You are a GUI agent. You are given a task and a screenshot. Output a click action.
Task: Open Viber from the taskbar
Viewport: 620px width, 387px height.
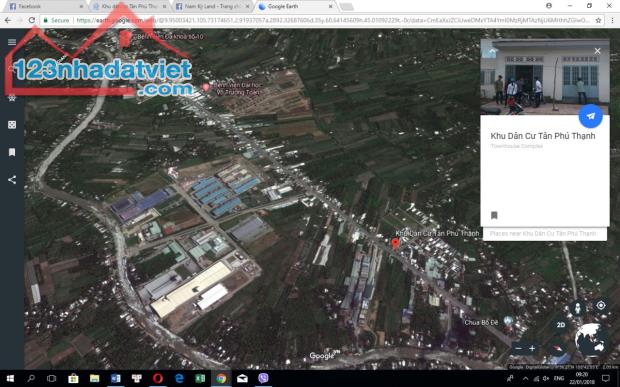263,378
